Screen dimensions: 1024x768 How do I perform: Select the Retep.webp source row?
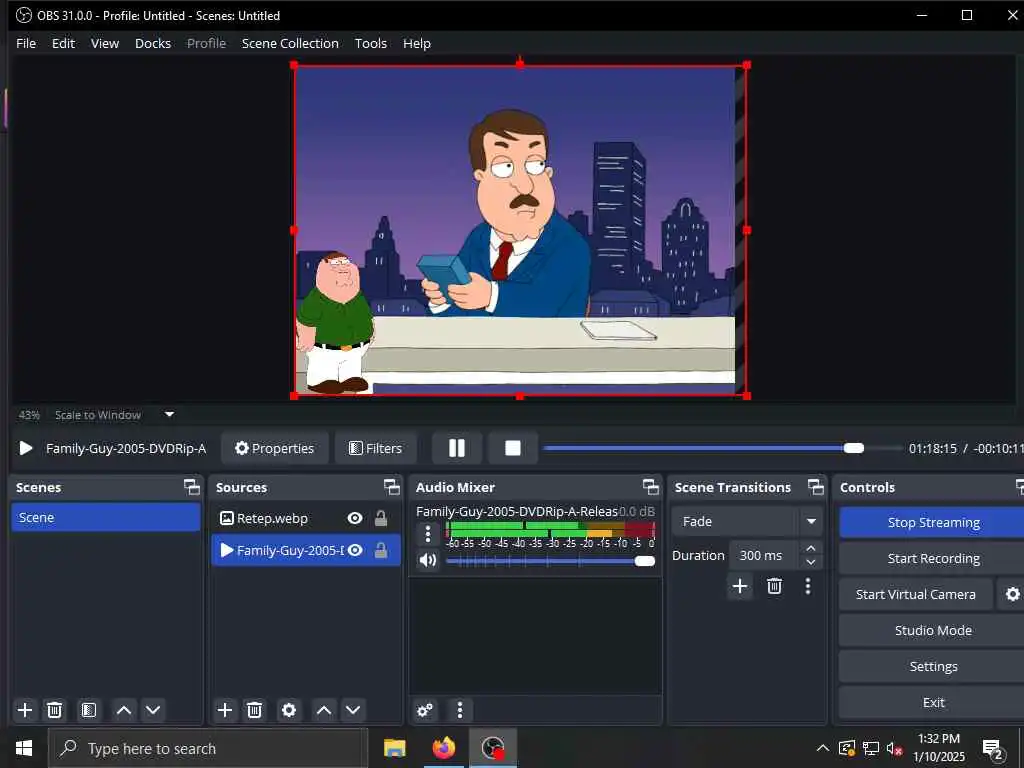click(306, 518)
